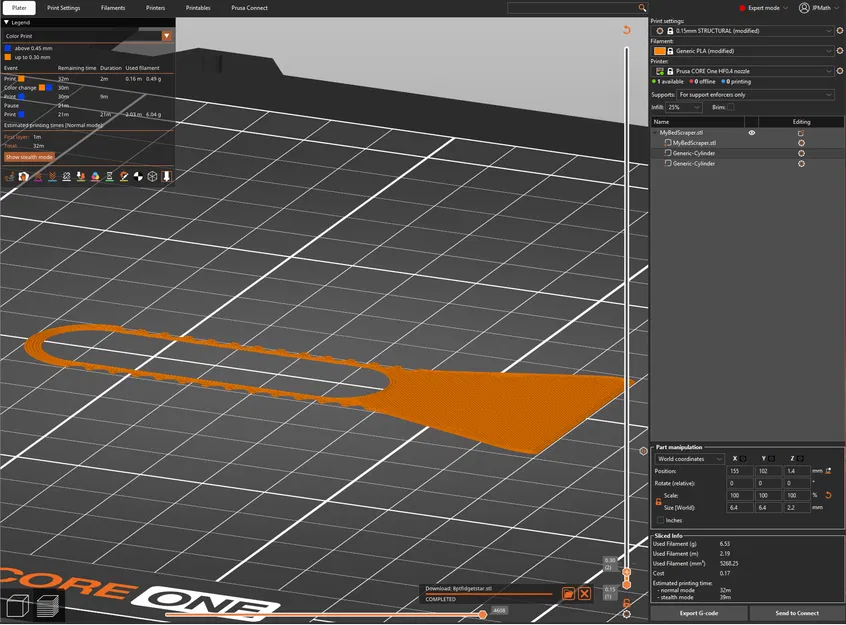This screenshot has height=625, width=846.
Task: Click the Export G-code button
Action: (700, 613)
